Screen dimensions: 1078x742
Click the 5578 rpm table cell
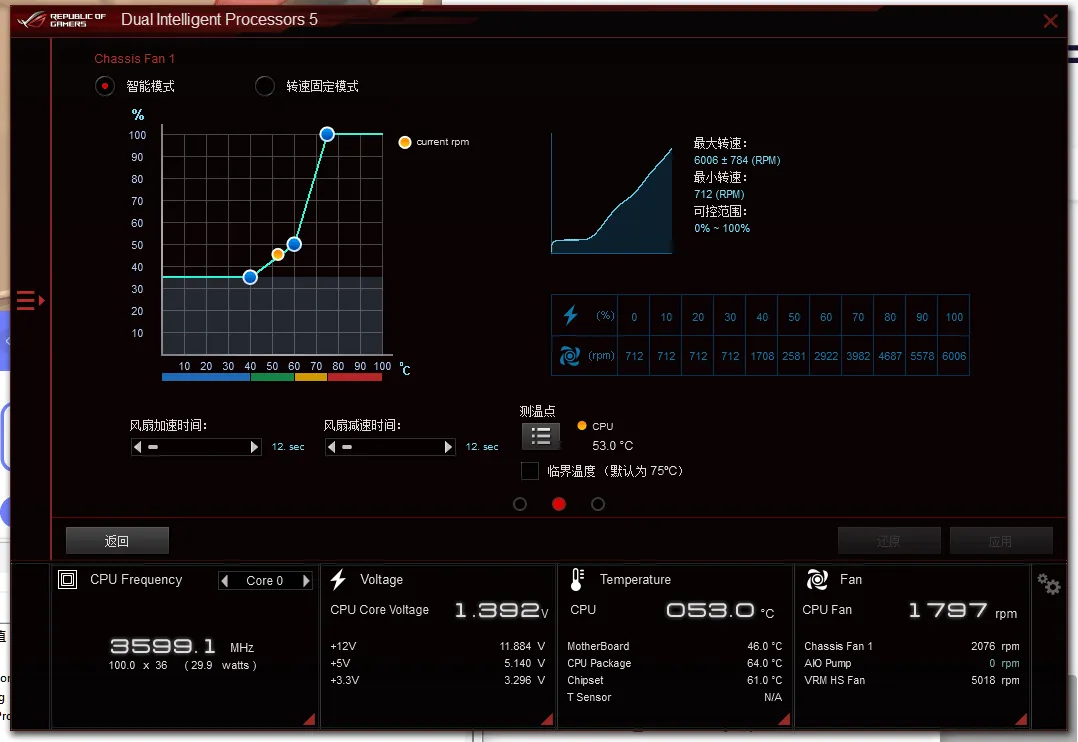click(x=922, y=356)
